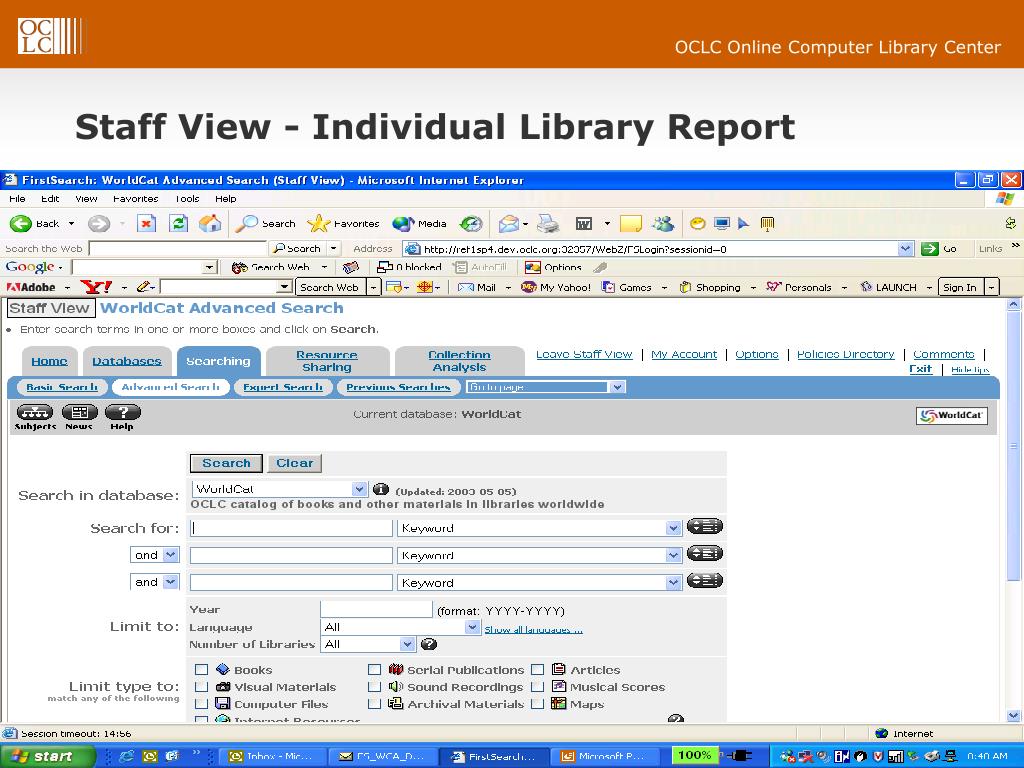Open the Edit with Word icon
The height and width of the screenshot is (768, 1024).
click(x=584, y=224)
